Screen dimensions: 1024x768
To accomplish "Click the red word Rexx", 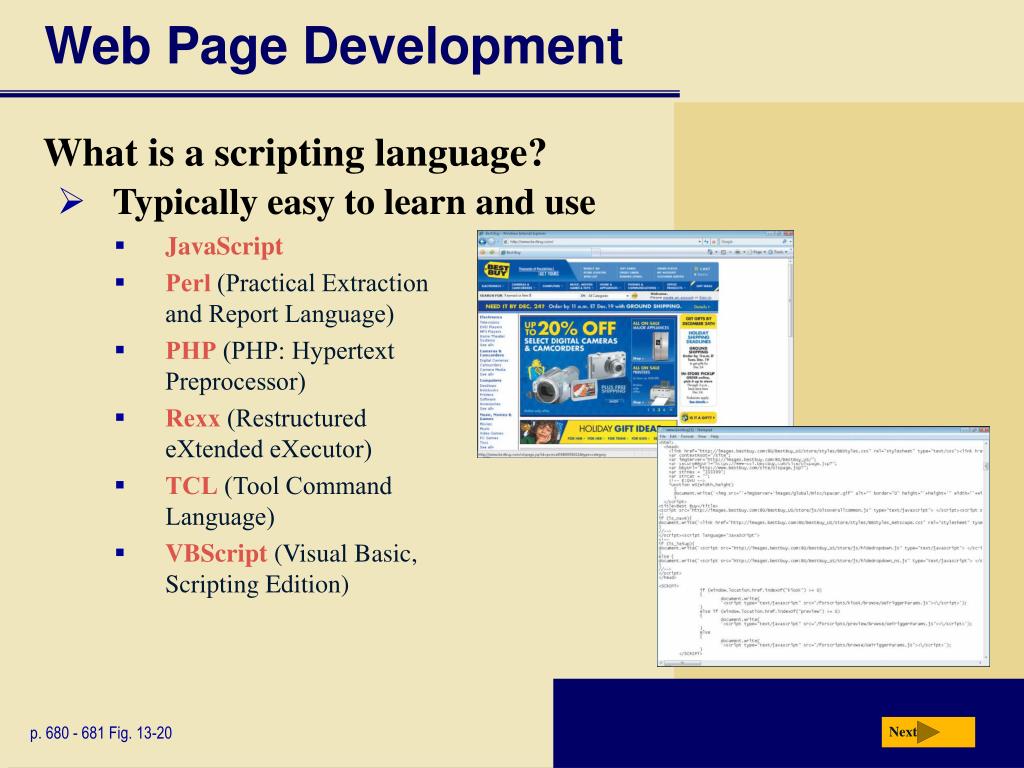I will [192, 418].
